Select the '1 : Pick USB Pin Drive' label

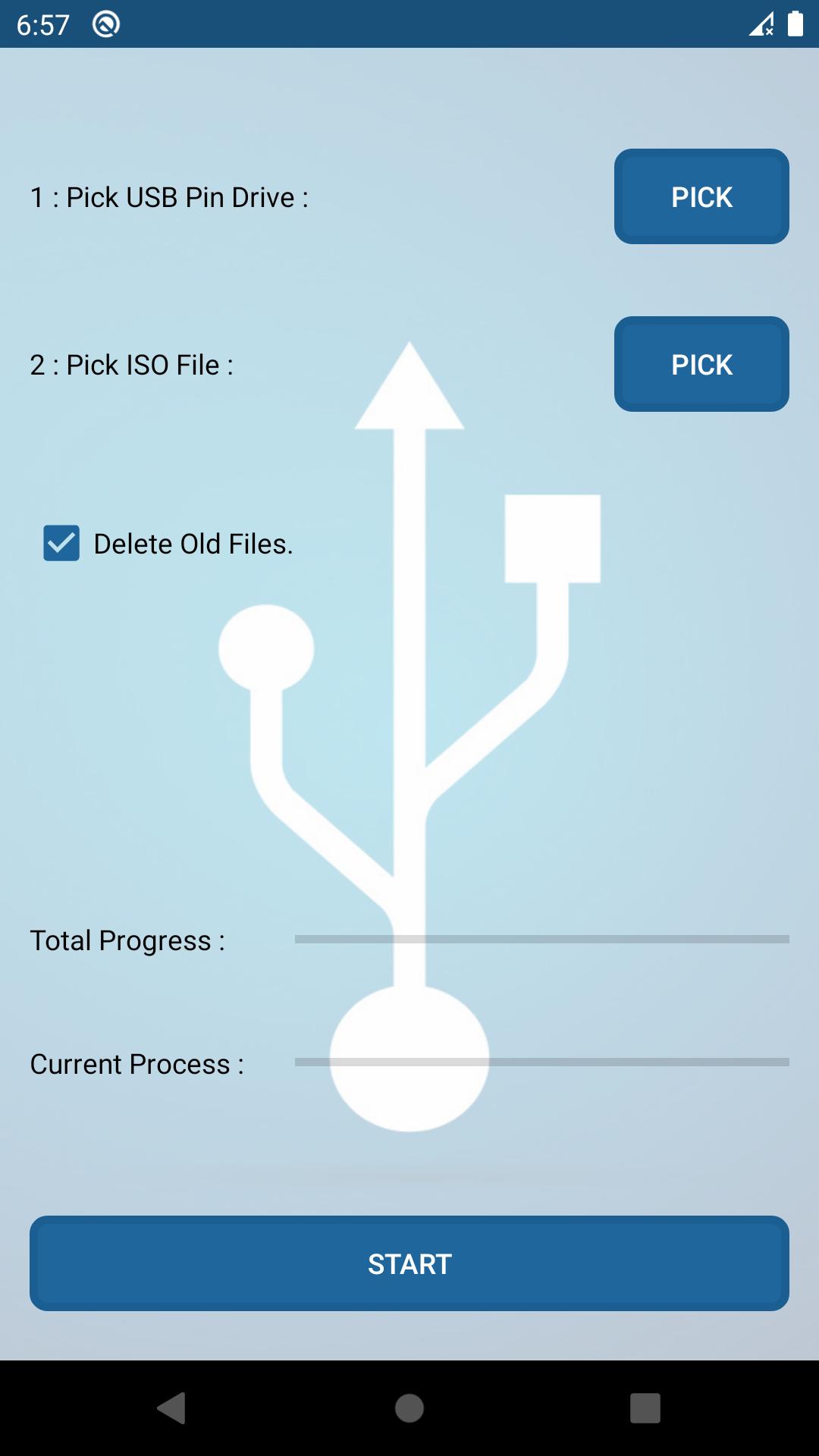(x=168, y=196)
